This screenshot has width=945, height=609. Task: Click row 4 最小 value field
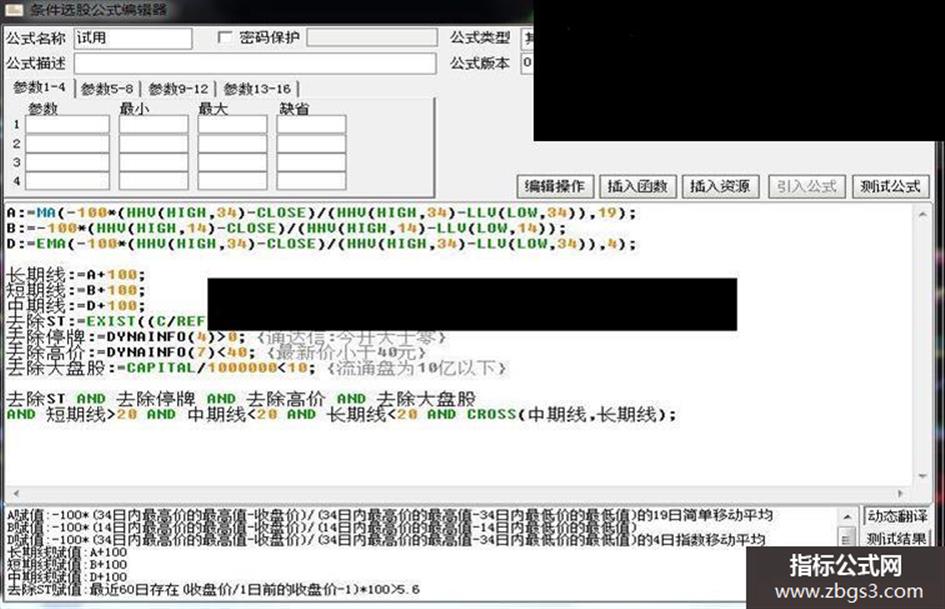coord(154,181)
